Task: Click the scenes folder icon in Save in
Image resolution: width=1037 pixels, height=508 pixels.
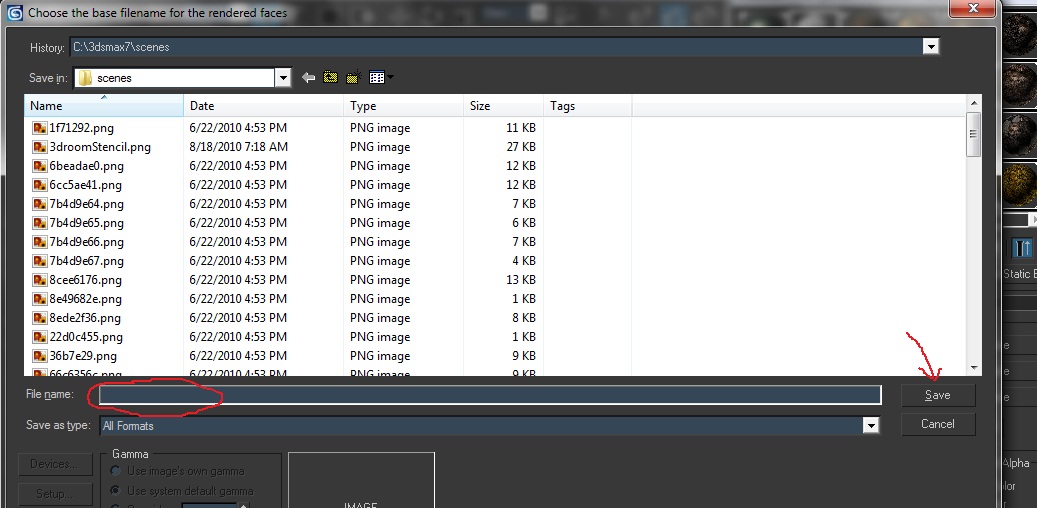Action: [85, 78]
